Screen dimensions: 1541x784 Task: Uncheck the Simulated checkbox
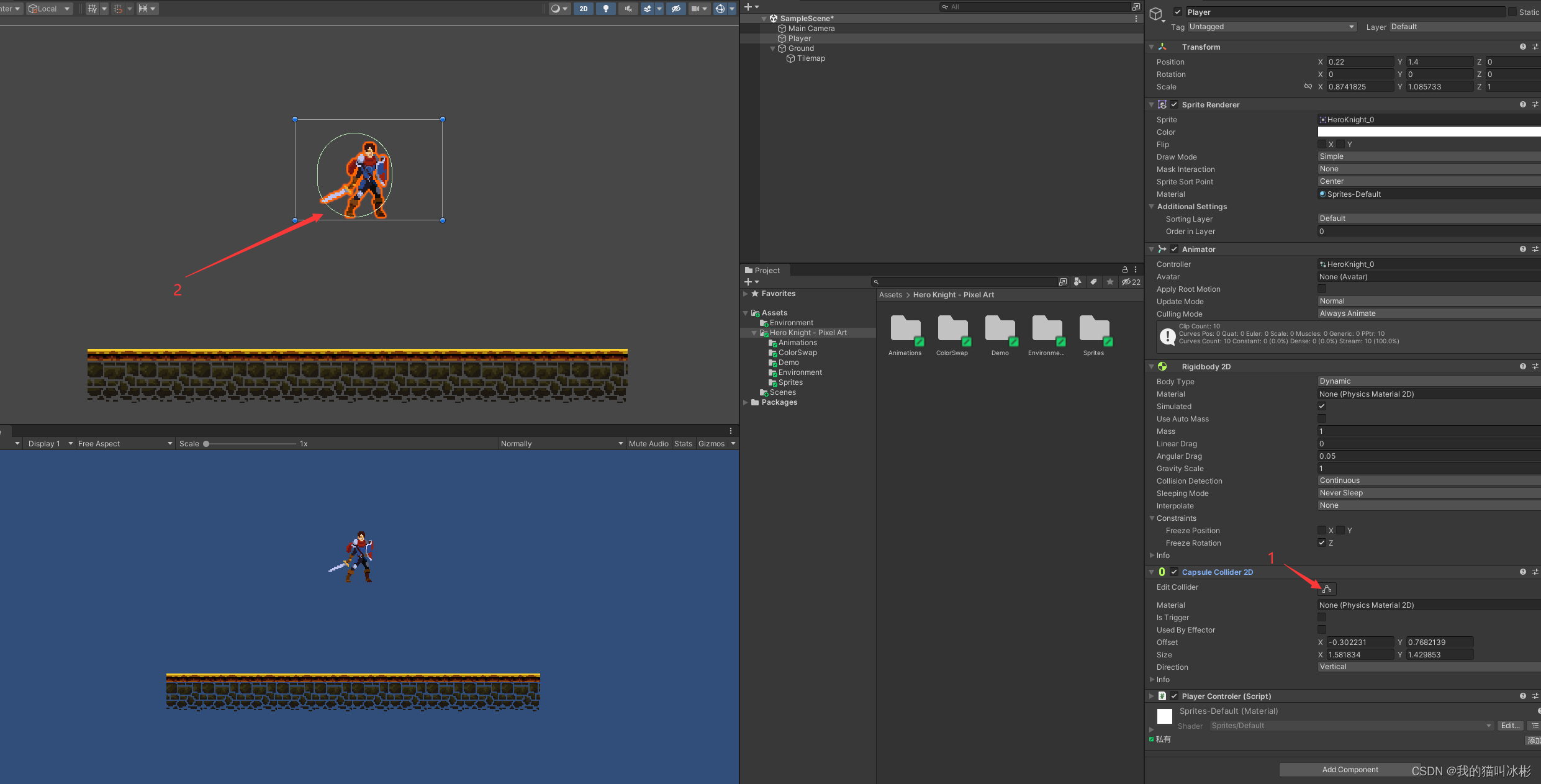[1322, 406]
